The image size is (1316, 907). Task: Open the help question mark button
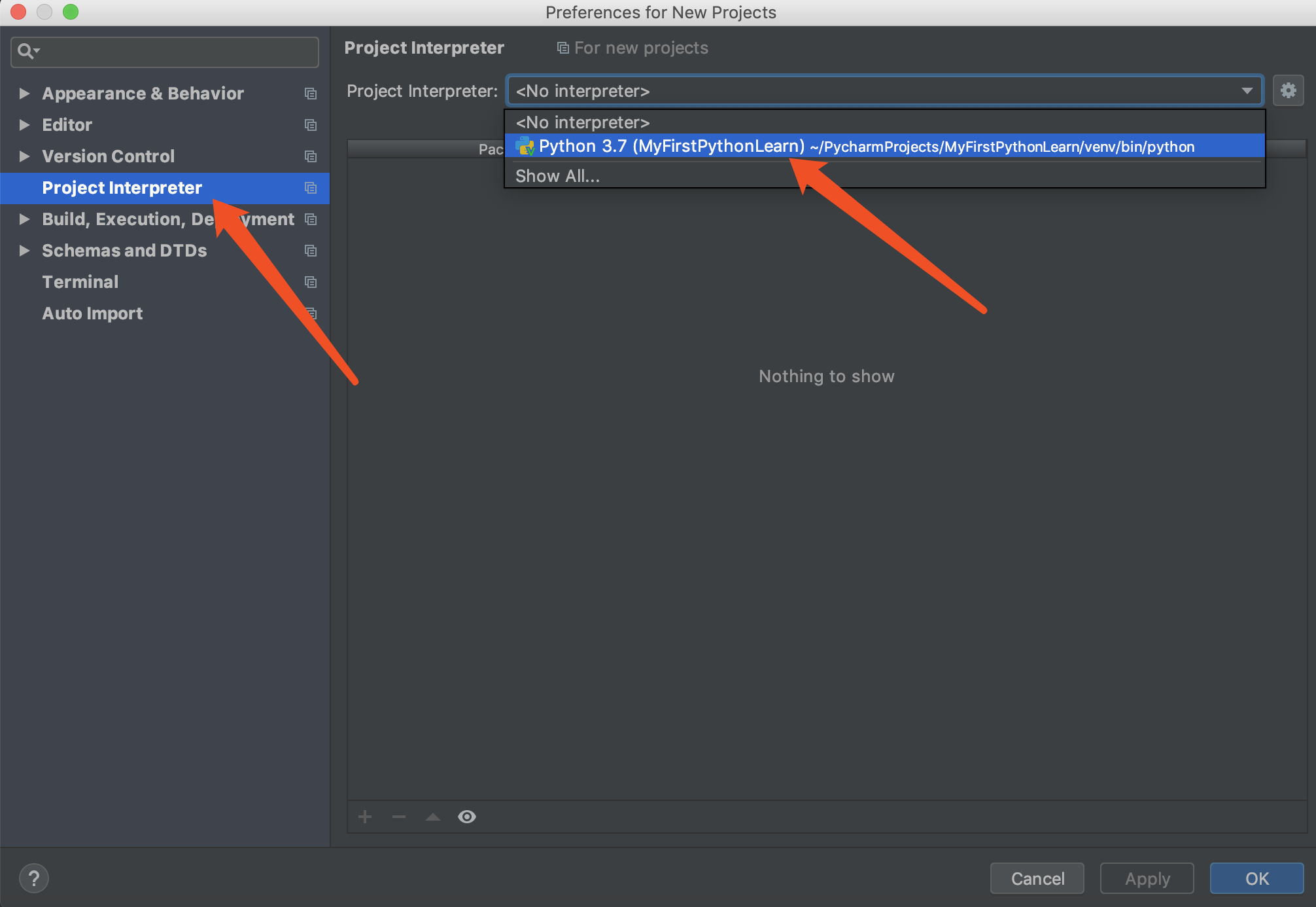pyautogui.click(x=34, y=878)
